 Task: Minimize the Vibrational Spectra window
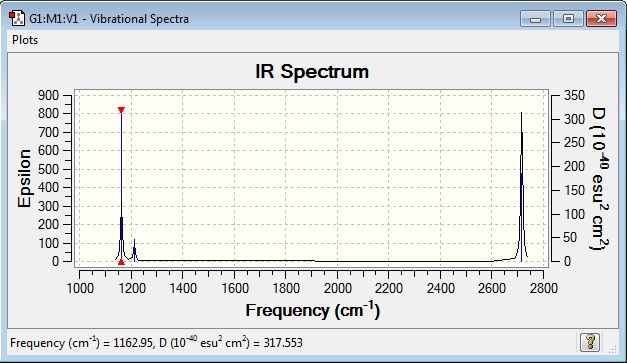[x=535, y=19]
